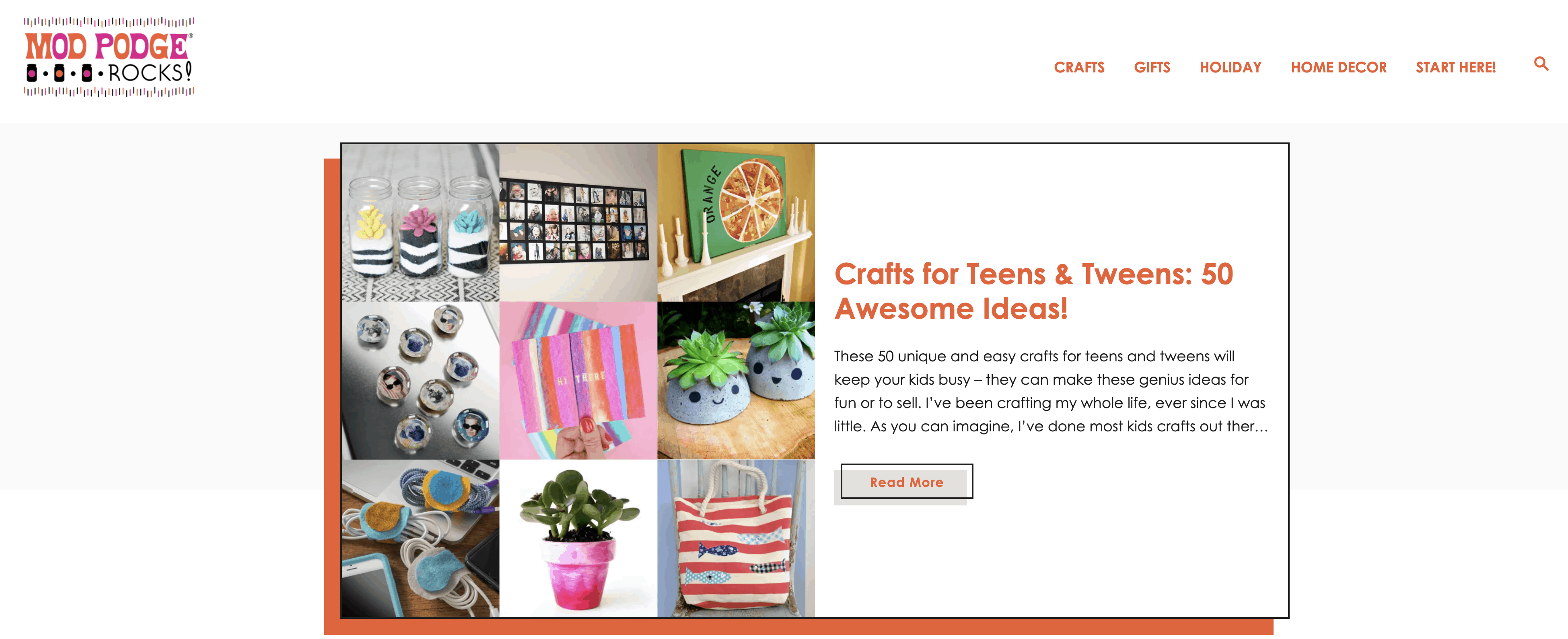Open the HOME DECOR menu

(x=1339, y=68)
